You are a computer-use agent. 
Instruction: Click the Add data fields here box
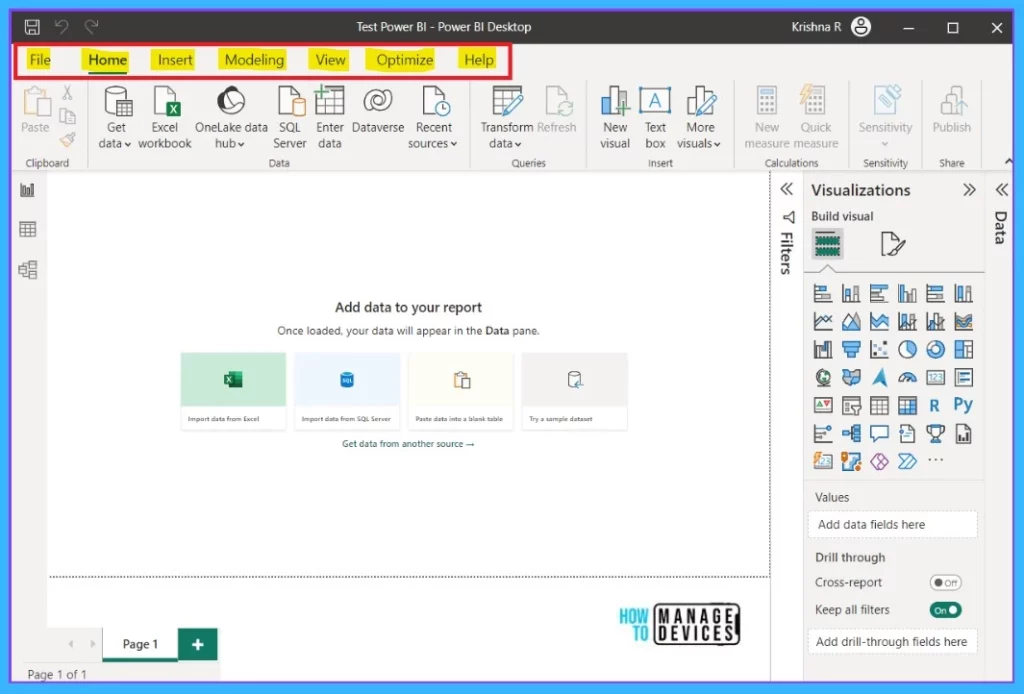click(892, 524)
